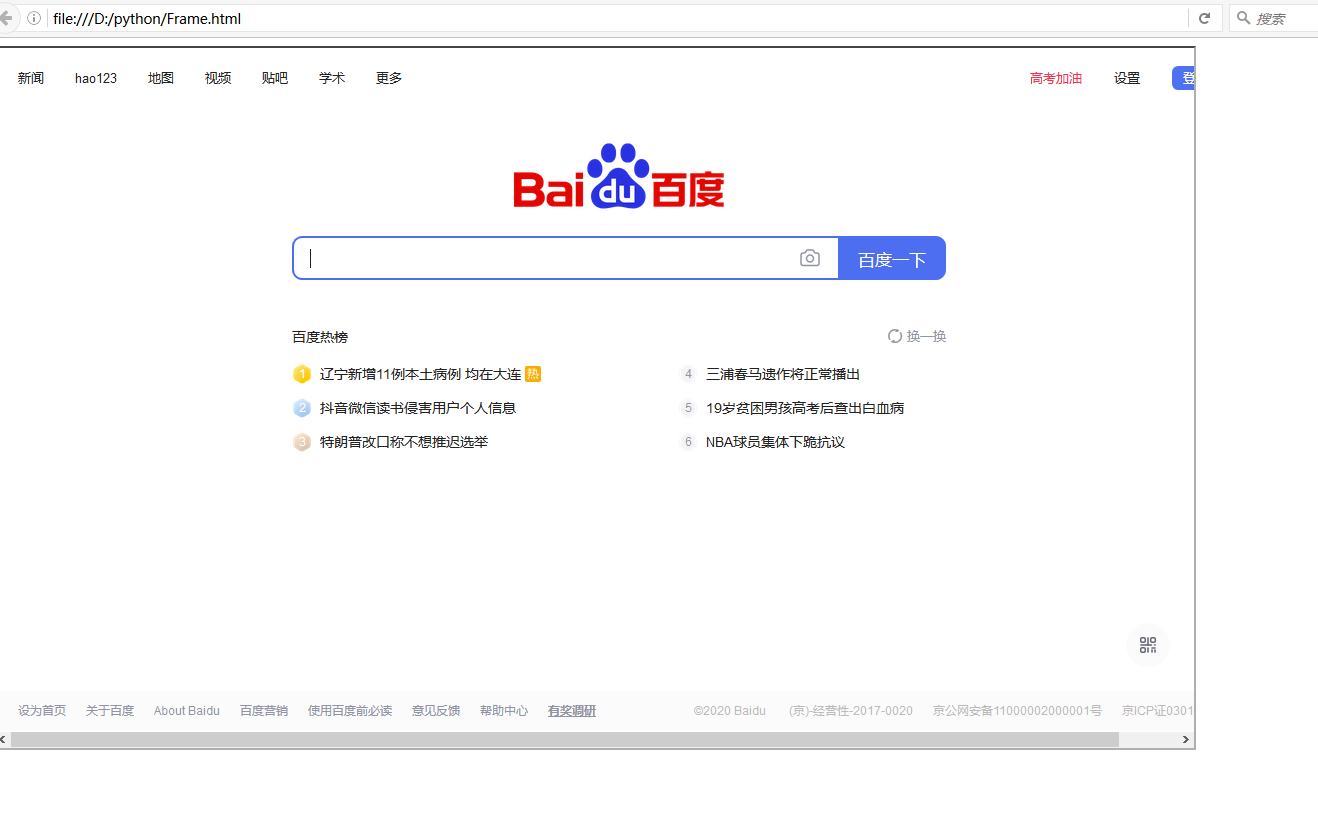This screenshot has height=833, width=1318.
Task: Open 19岁贫困男孩高考后查出白血病 headline
Action: tap(805, 408)
